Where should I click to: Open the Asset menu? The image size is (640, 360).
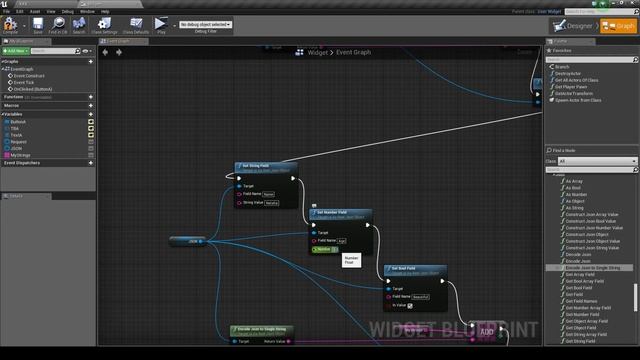pyautogui.click(x=35, y=11)
